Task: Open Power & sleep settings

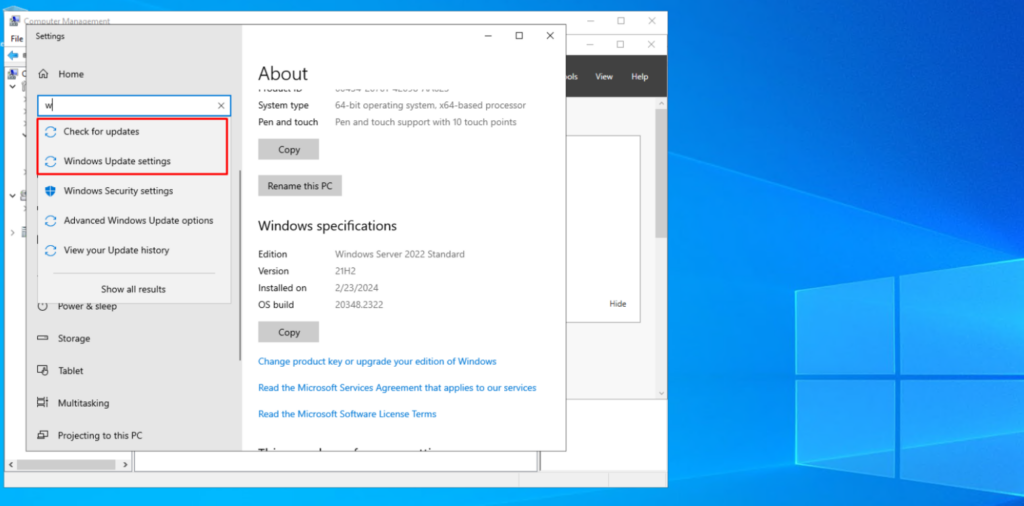Action: pyautogui.click(x=88, y=306)
